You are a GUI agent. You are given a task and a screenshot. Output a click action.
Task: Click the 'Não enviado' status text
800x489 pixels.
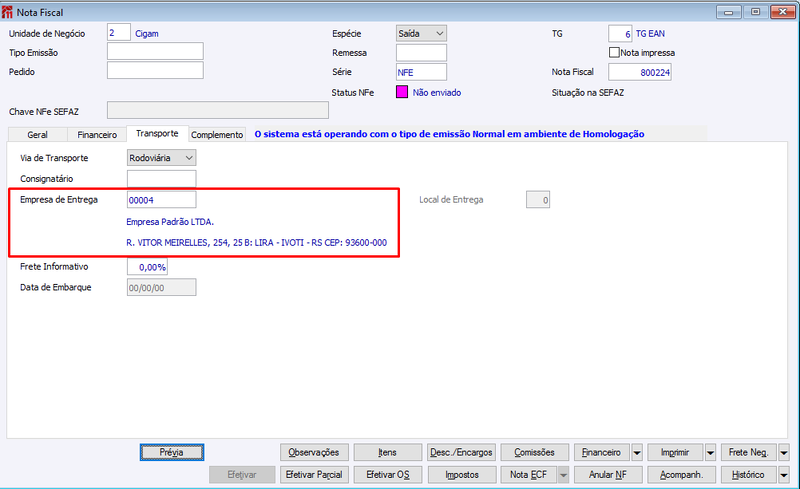click(437, 92)
